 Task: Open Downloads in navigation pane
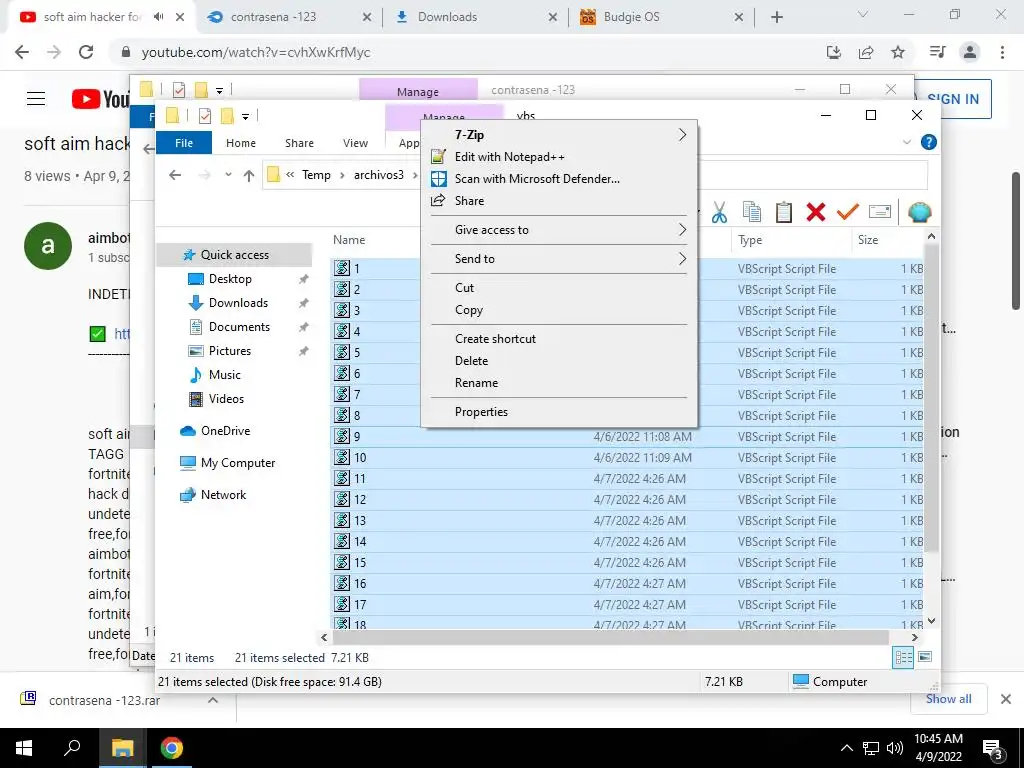(238, 303)
